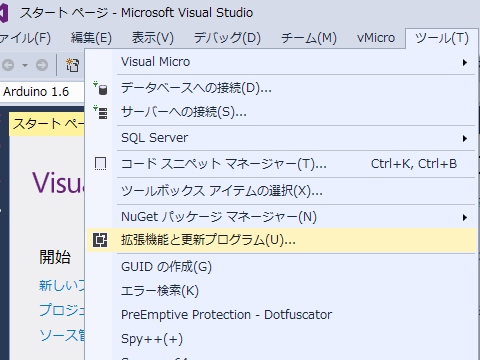Choose GUID の作成(G) menu item

coord(281,267)
